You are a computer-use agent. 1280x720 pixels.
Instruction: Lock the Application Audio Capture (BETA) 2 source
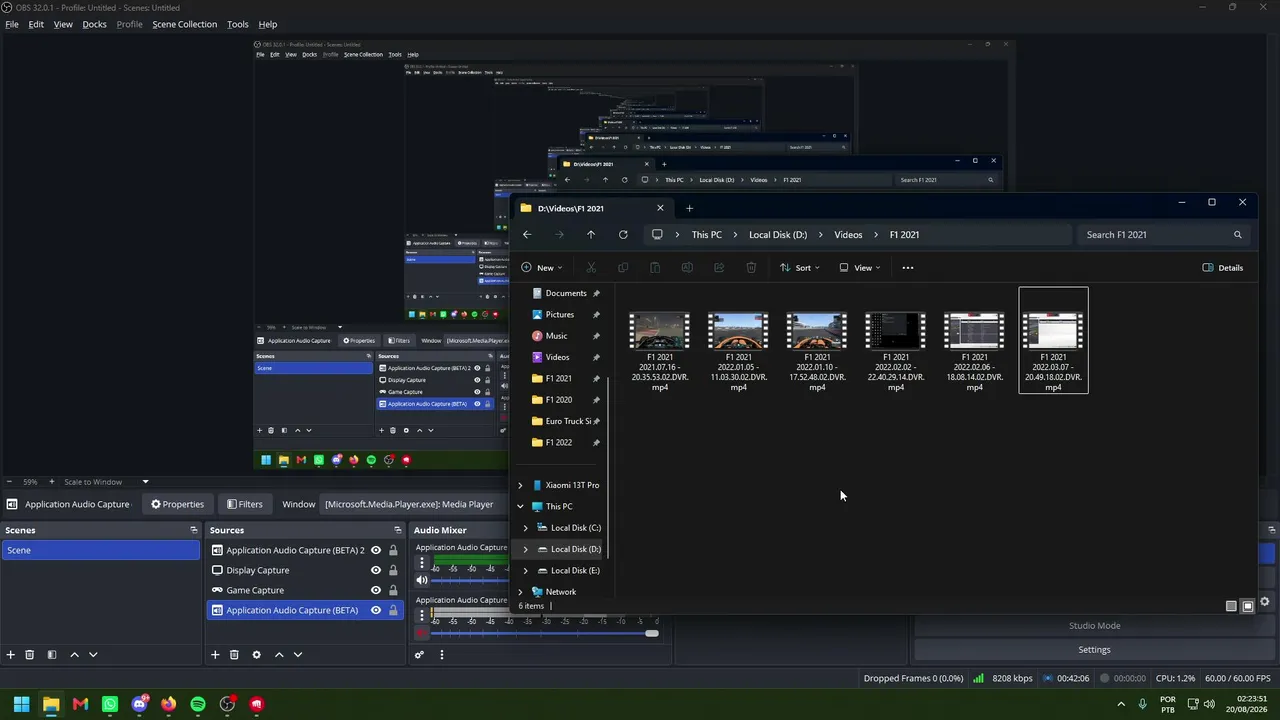point(393,550)
